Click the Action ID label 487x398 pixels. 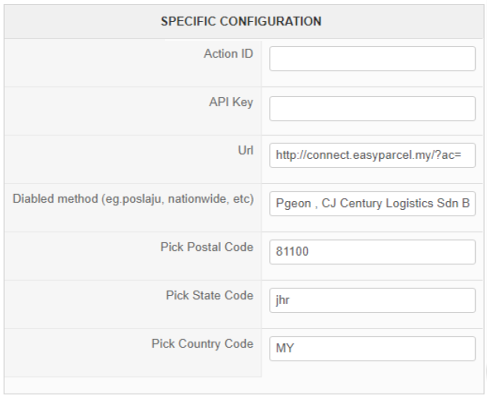(228, 54)
